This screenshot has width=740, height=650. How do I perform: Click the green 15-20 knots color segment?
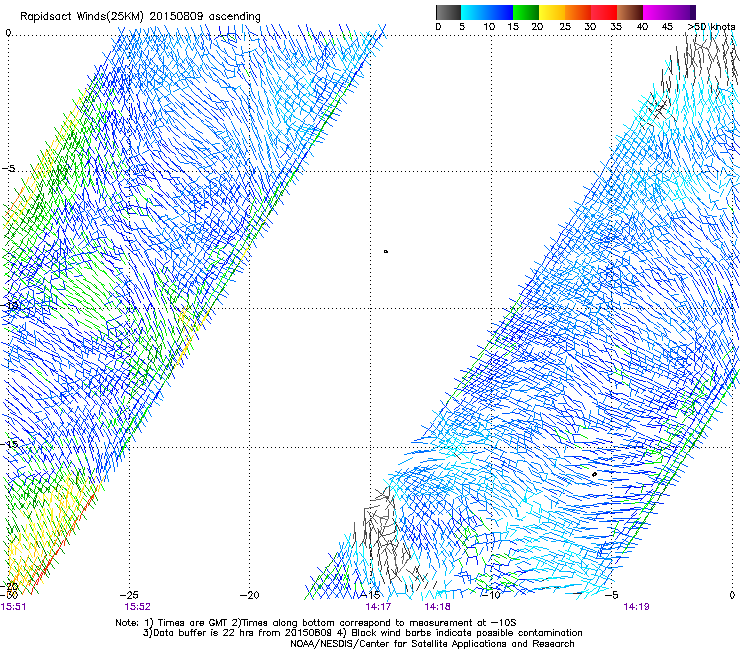pyautogui.click(x=526, y=12)
